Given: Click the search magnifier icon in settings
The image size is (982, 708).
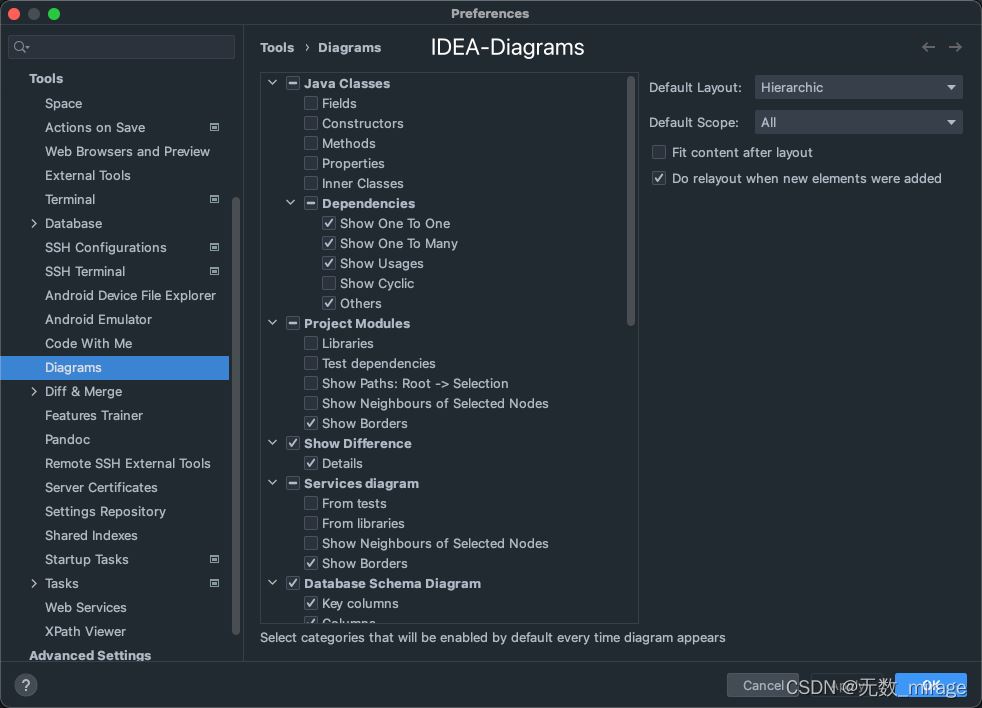Looking at the screenshot, I should point(21,47).
